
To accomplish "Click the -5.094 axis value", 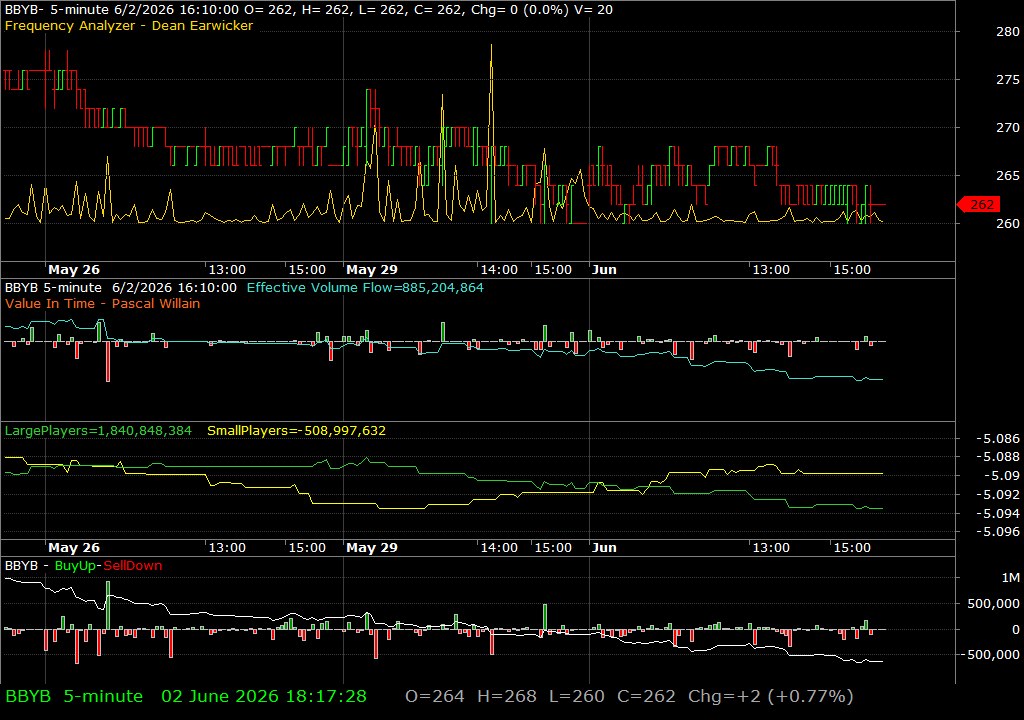I will 997,514.
